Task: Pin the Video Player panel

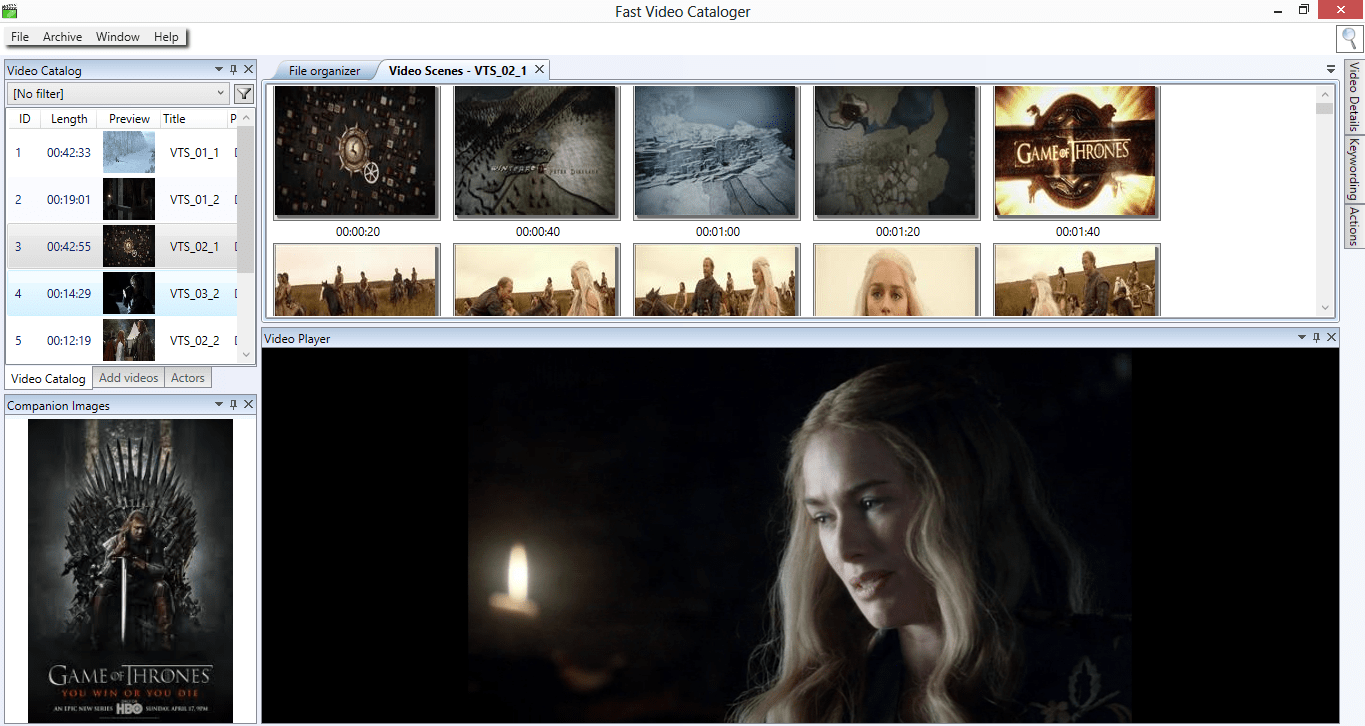Action: coord(1316,338)
